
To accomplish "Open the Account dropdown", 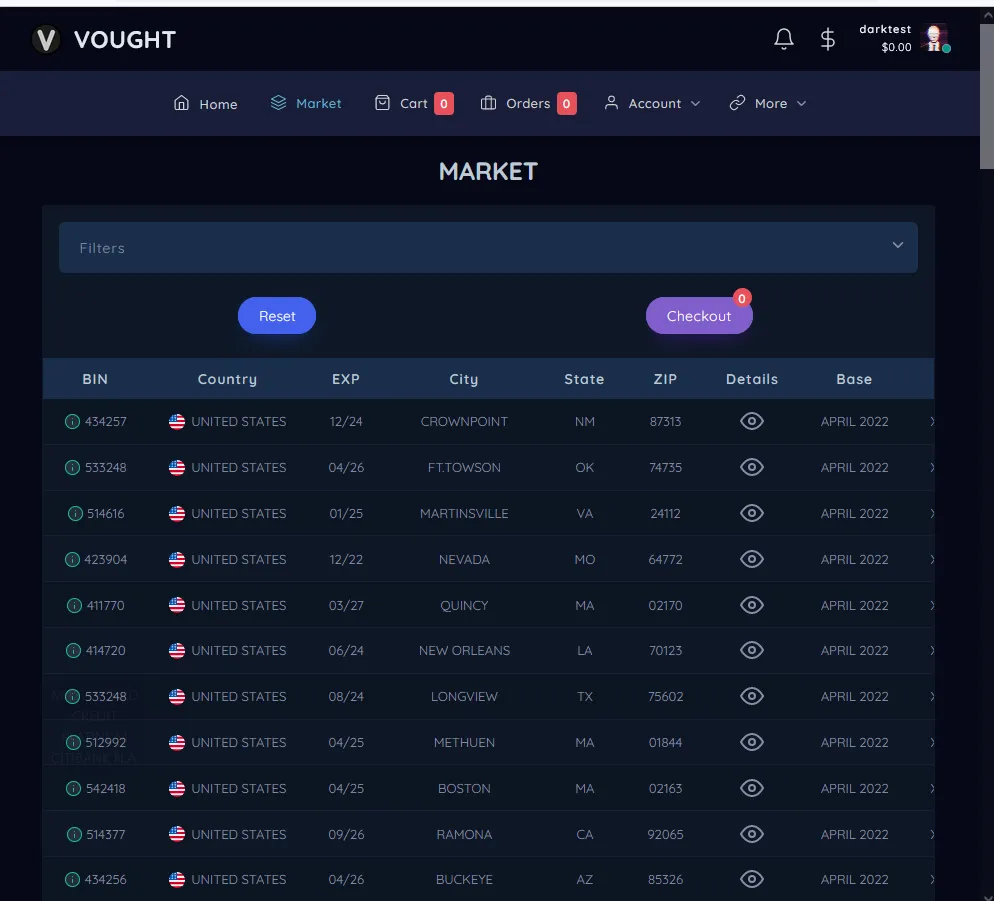I will pyautogui.click(x=652, y=103).
